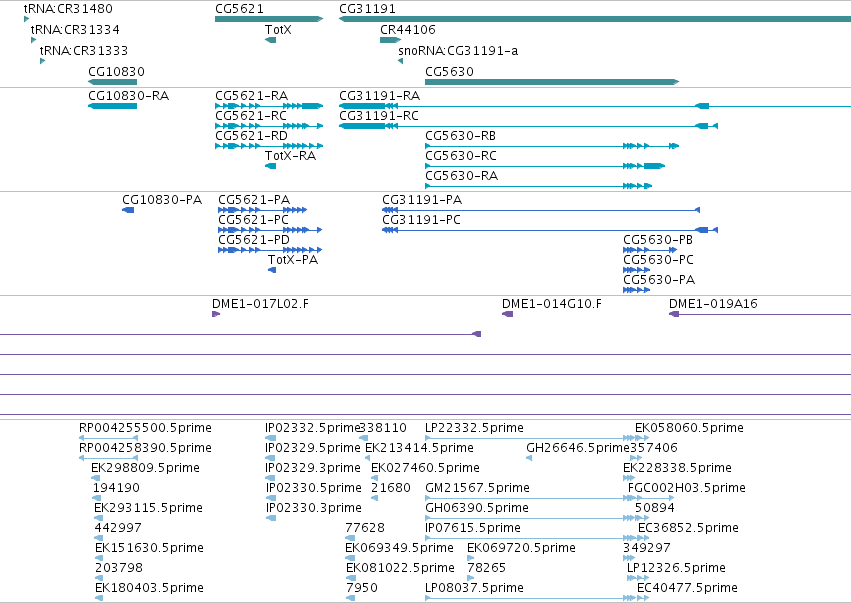Click EST IP02329.5prime

(270, 459)
